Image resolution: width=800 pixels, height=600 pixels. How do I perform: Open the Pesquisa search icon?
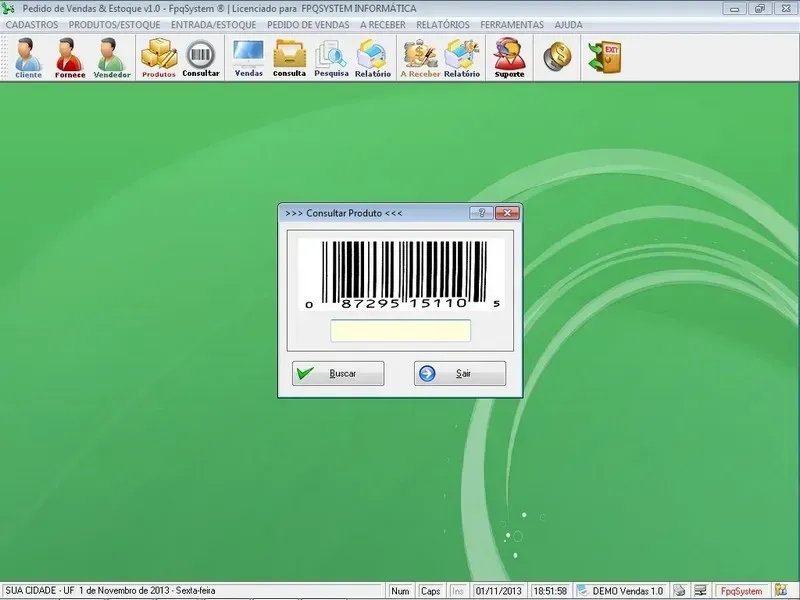tap(331, 58)
